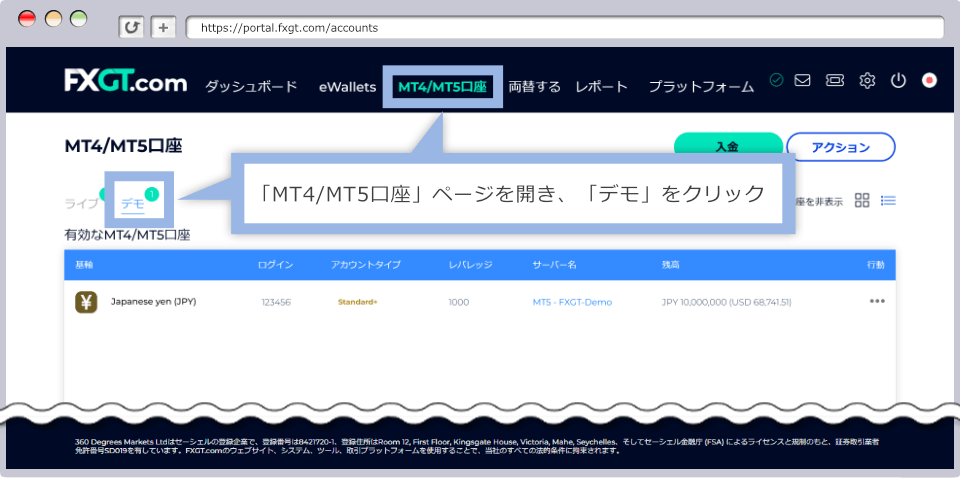Click the 残高 column header

670,265
